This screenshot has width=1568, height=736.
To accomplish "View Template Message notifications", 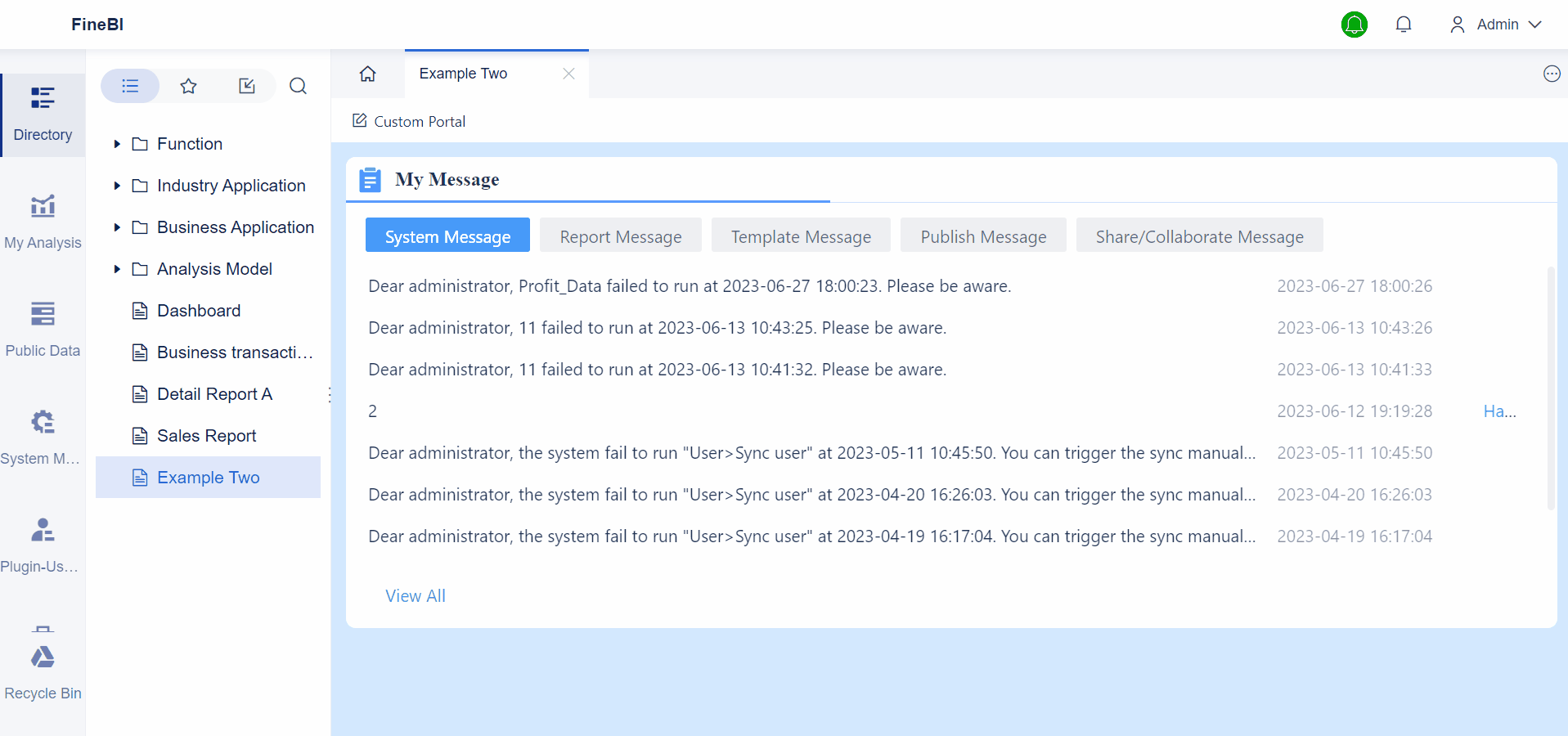I will point(800,236).
